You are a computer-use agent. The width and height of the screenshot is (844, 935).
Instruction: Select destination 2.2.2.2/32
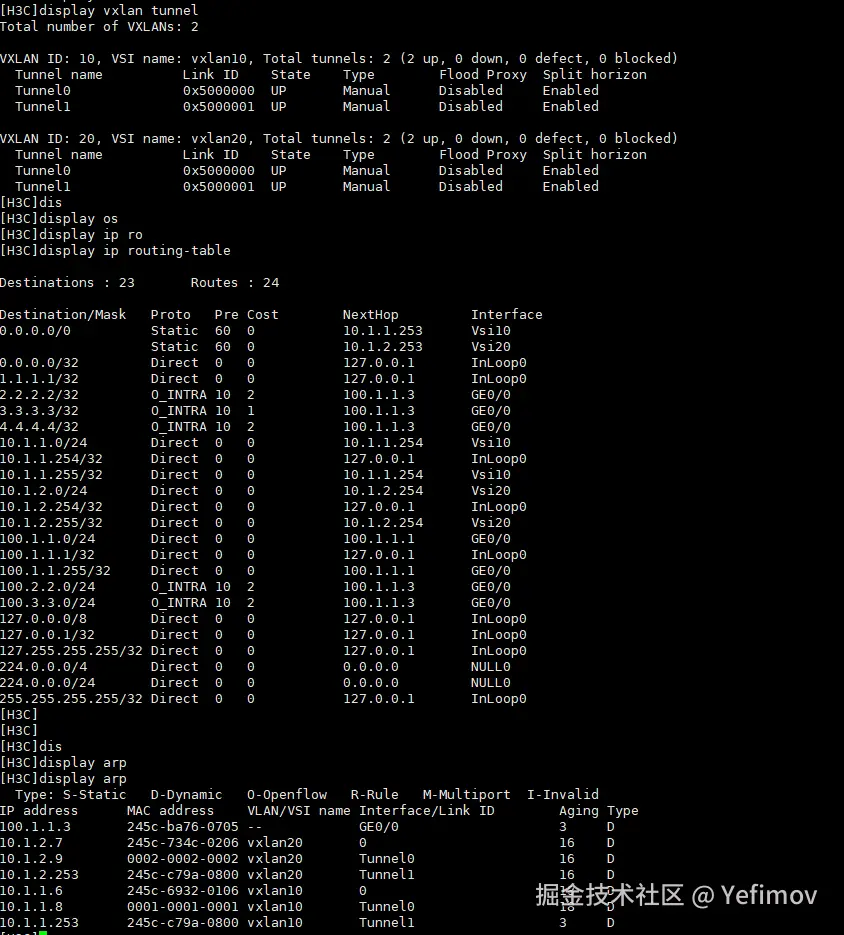[39, 395]
